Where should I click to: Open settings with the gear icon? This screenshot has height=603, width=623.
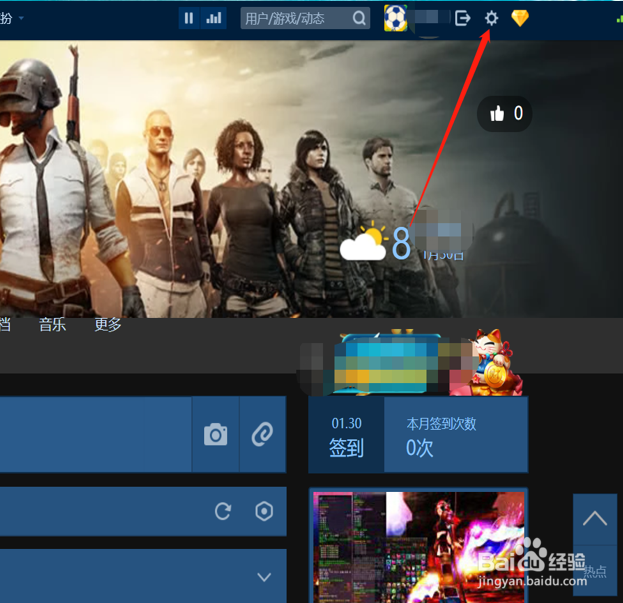(x=491, y=18)
